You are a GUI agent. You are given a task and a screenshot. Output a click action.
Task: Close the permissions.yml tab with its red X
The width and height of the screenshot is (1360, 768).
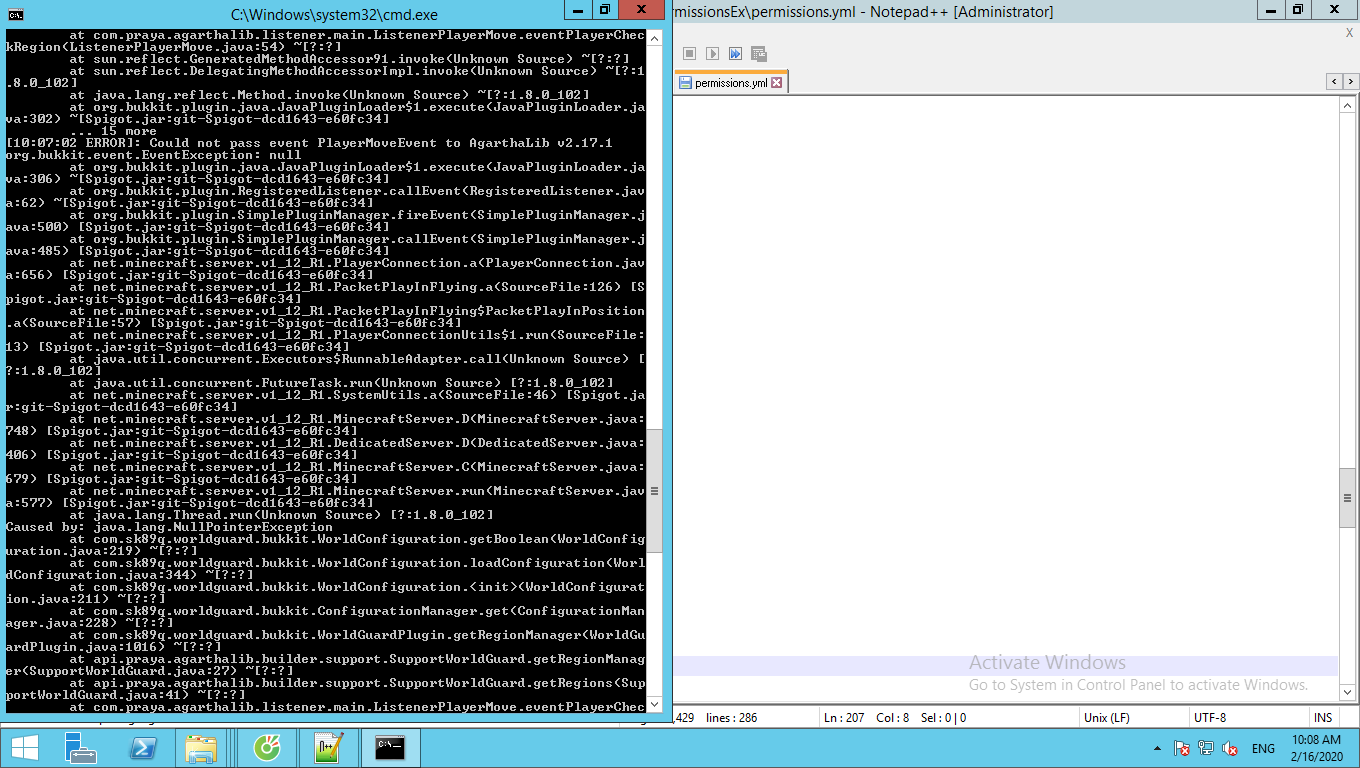pyautogui.click(x=777, y=83)
